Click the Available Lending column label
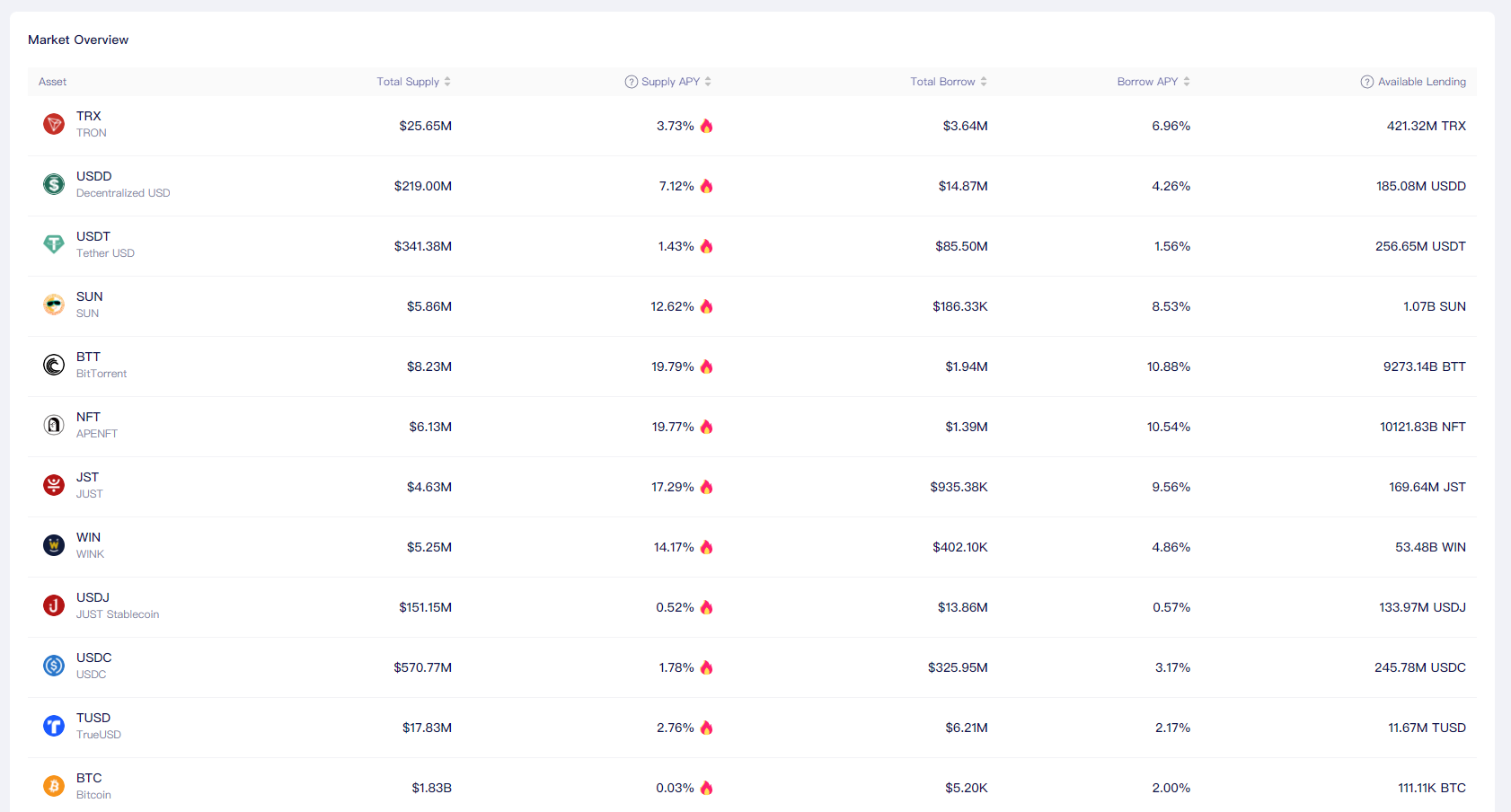Screen dimensions: 1511x812 pyautogui.click(x=1422, y=82)
